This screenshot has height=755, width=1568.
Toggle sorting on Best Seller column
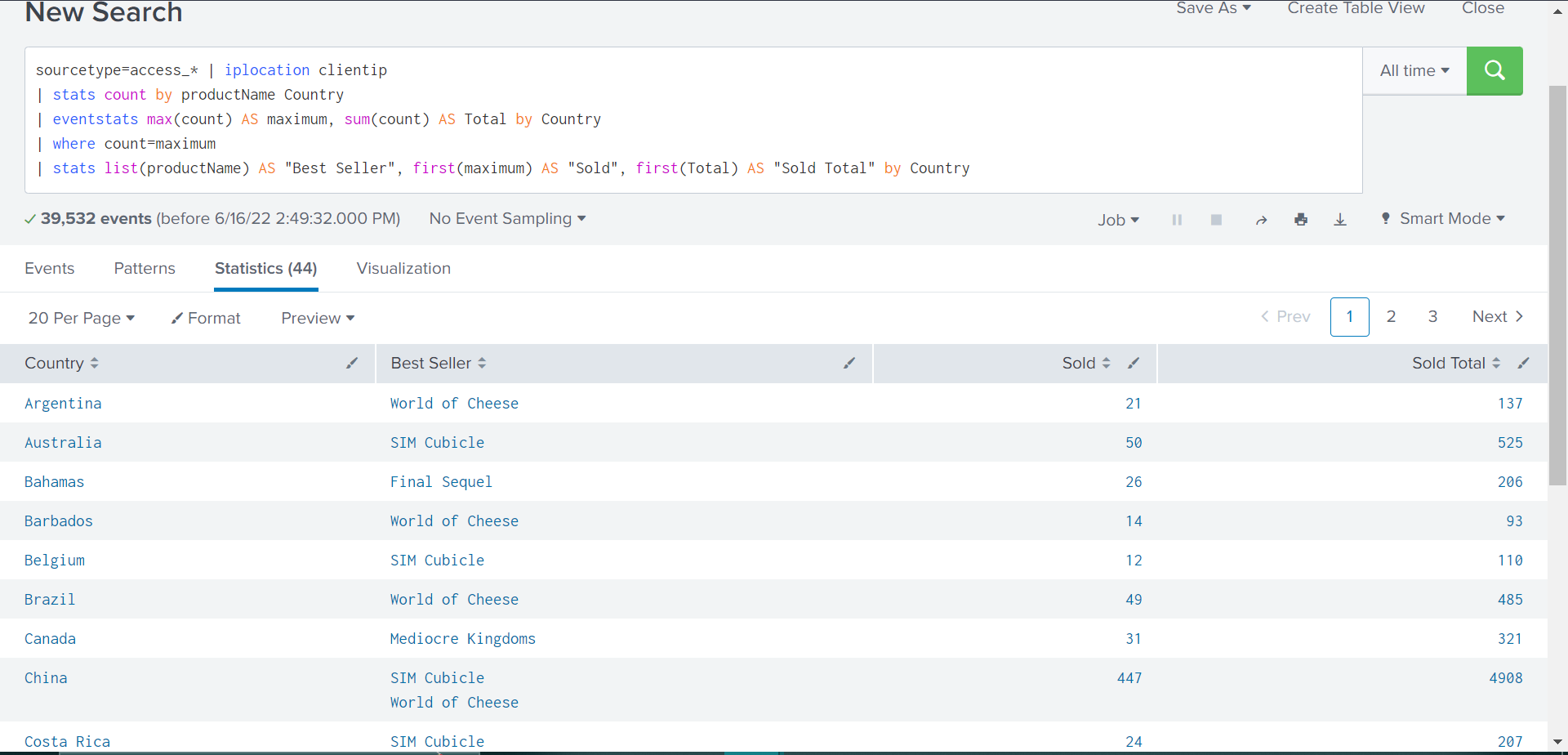(482, 363)
